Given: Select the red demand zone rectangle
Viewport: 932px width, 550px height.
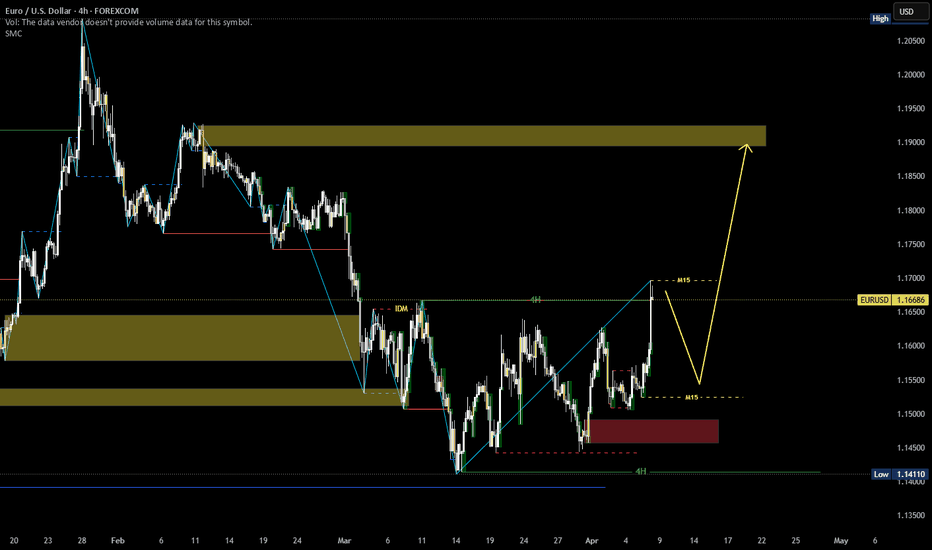Looking at the screenshot, I should point(654,431).
